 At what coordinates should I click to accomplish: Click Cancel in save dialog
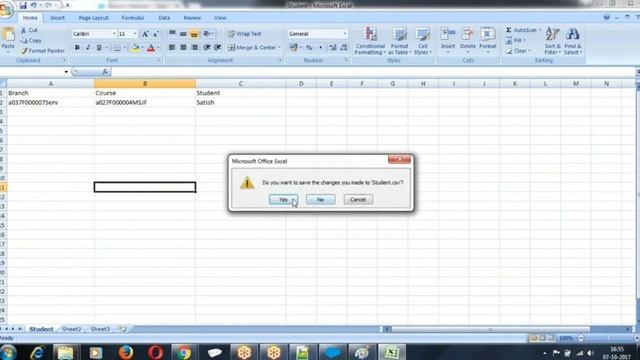coord(358,200)
